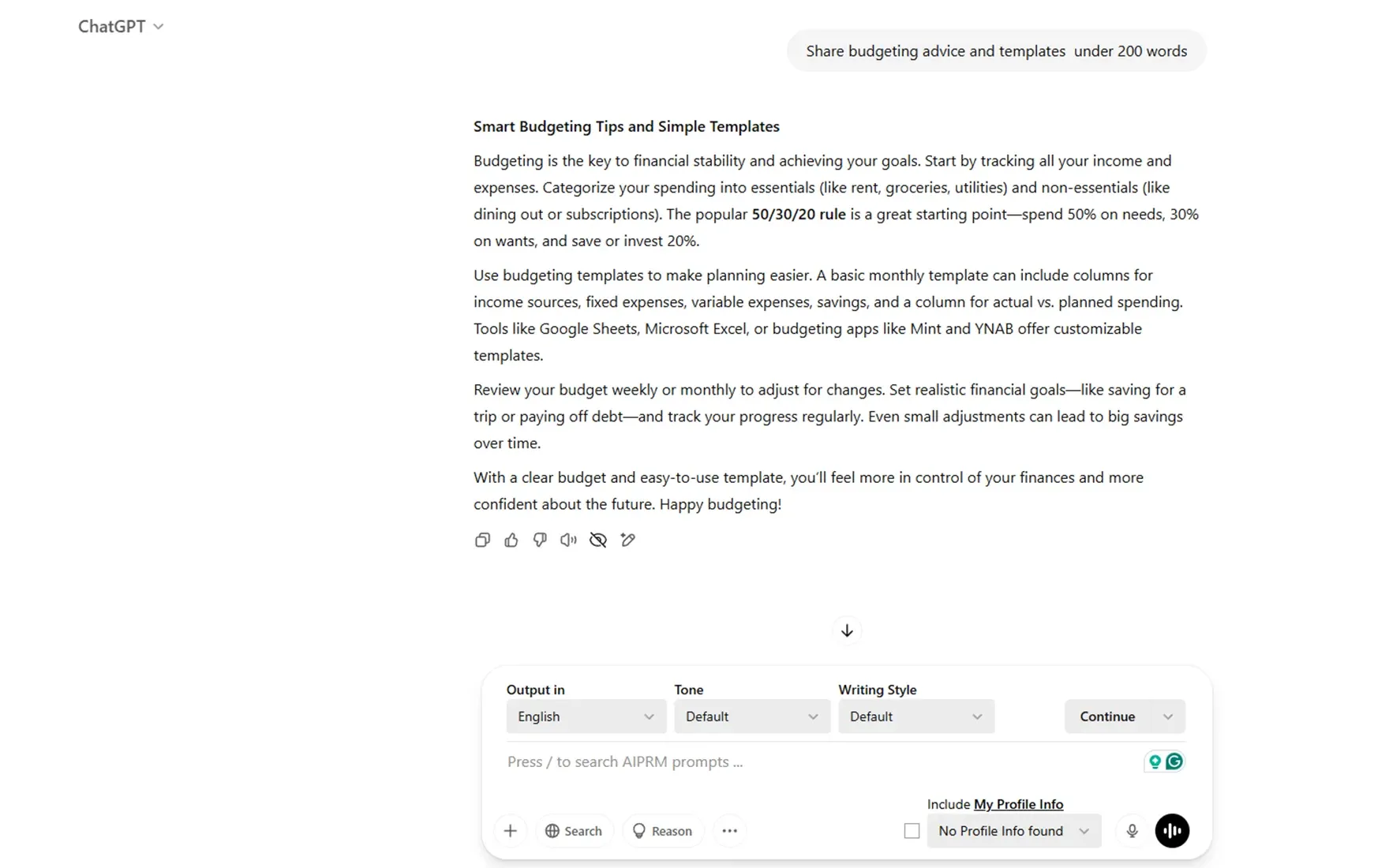Copy the response with the copy icon

click(x=482, y=540)
